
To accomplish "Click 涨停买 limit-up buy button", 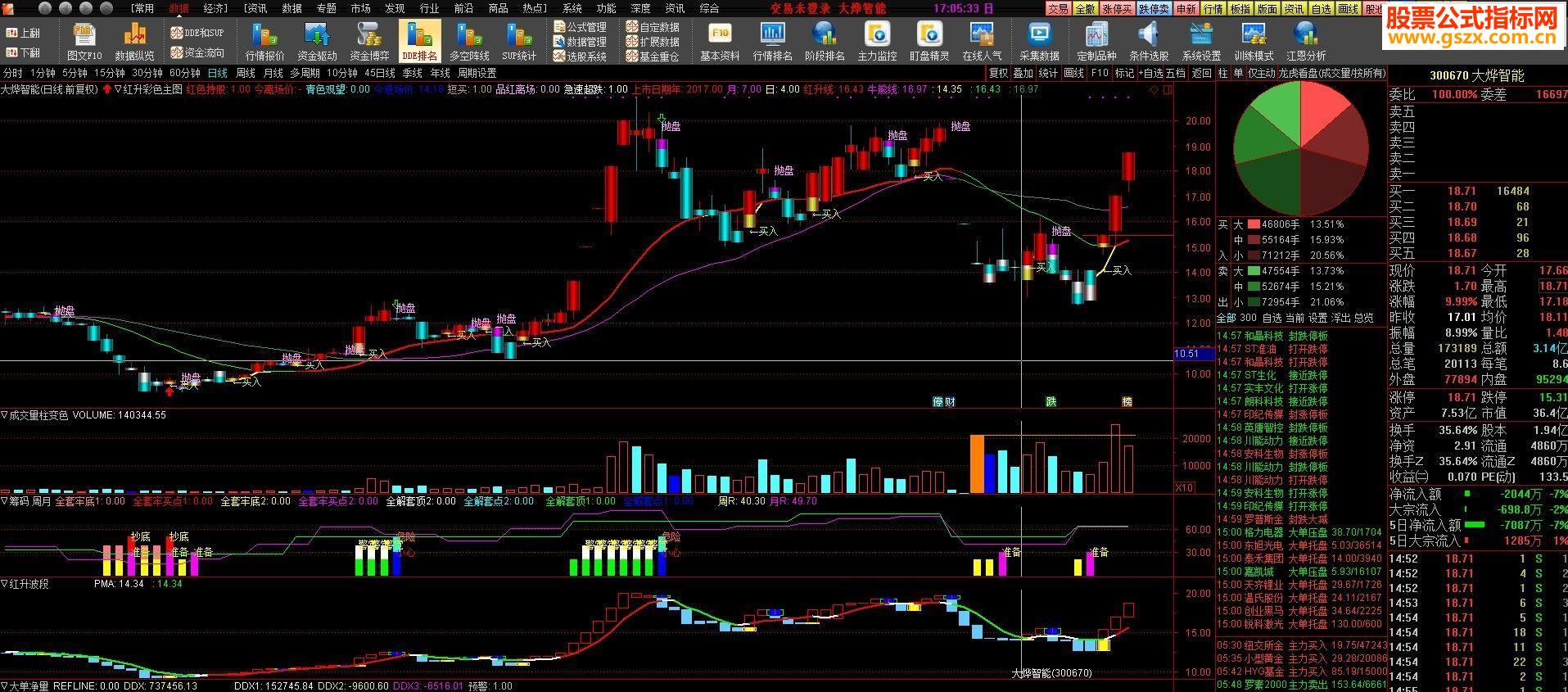I will [x=1117, y=9].
